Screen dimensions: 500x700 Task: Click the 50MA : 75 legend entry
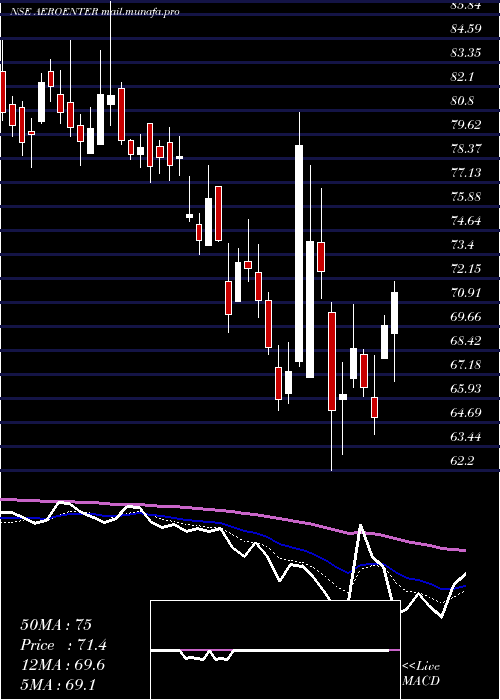pos(56,625)
